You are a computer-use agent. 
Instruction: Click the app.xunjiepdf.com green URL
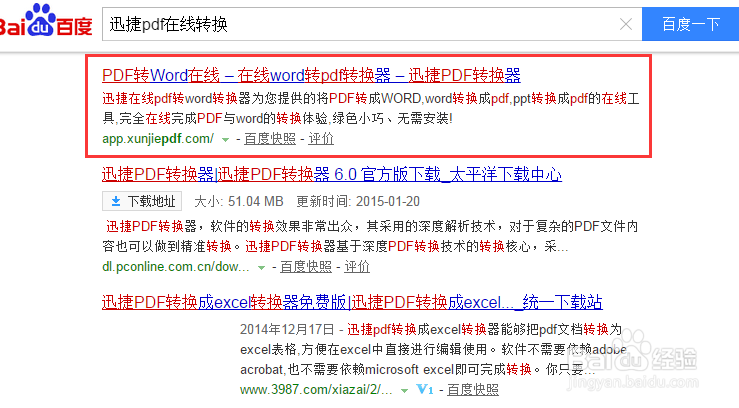click(x=158, y=139)
